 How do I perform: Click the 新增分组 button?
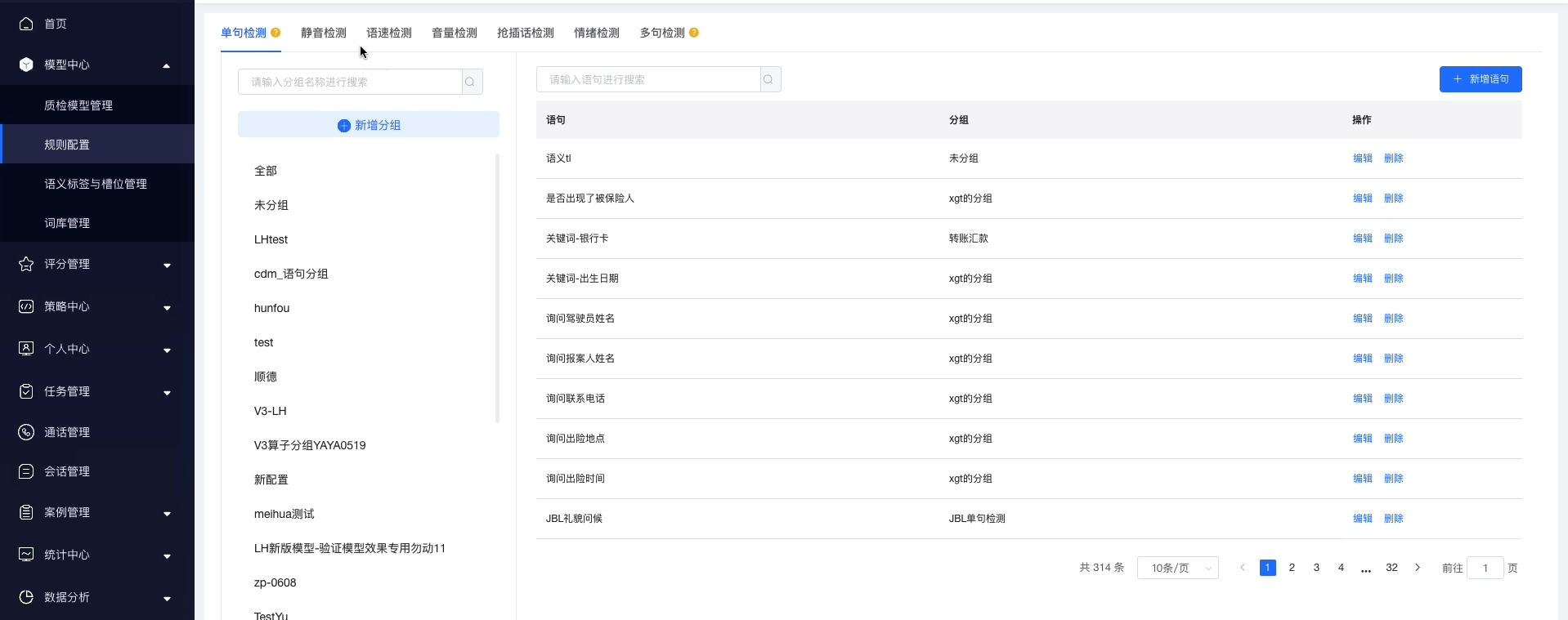[x=369, y=125]
